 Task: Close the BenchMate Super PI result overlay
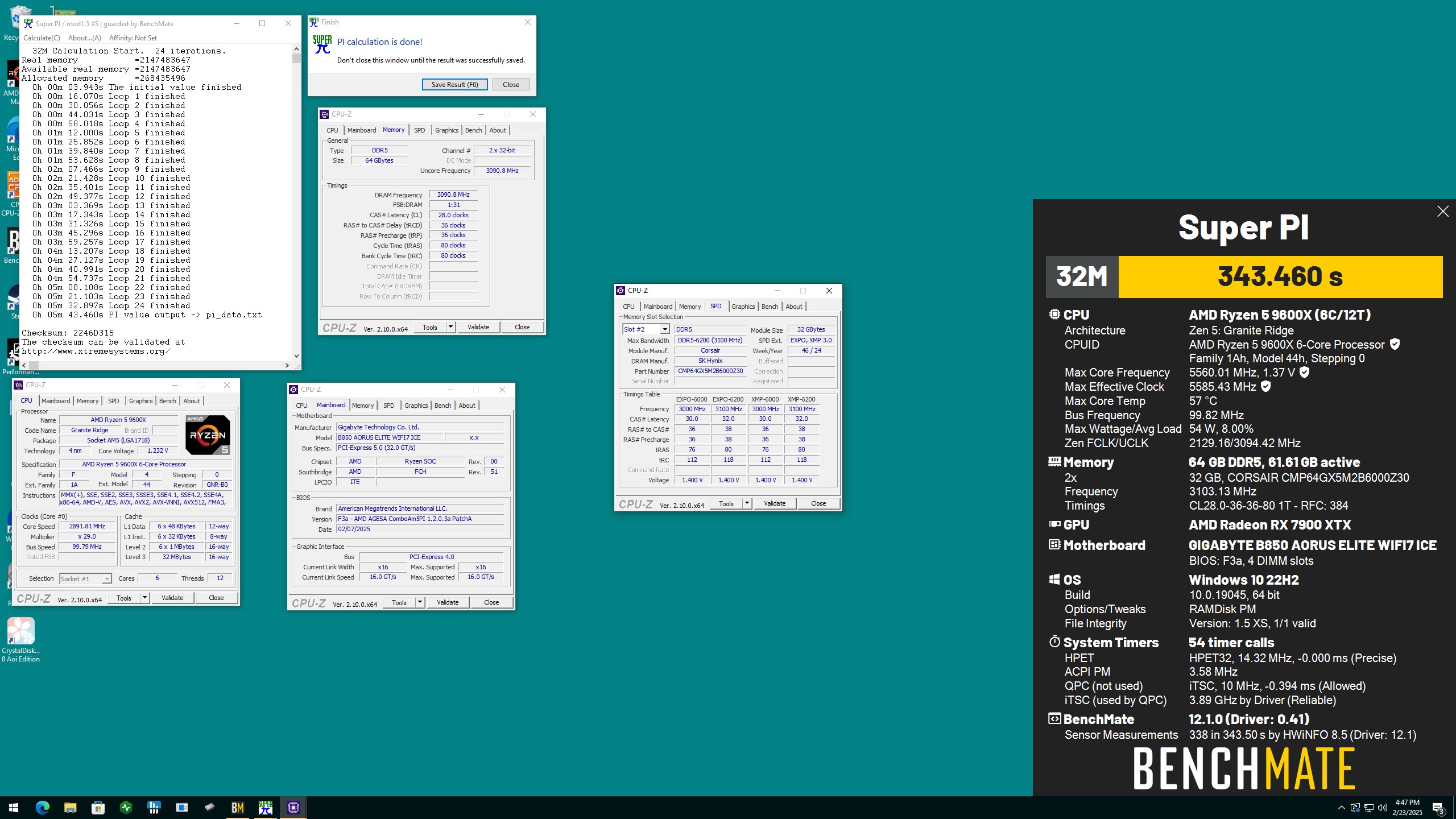point(1442,212)
